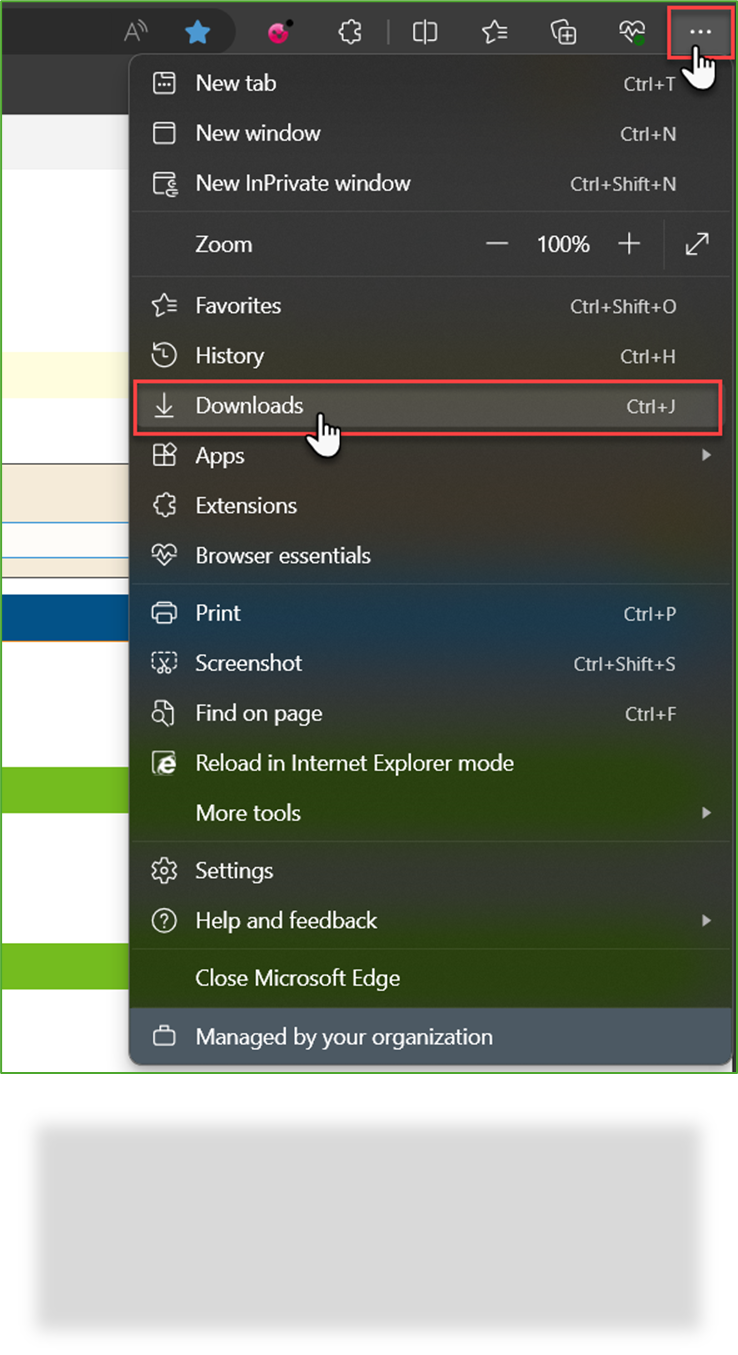The width and height of the screenshot is (738, 1355).
Task: Open the Collections icon in the toolbar
Action: pos(563,32)
